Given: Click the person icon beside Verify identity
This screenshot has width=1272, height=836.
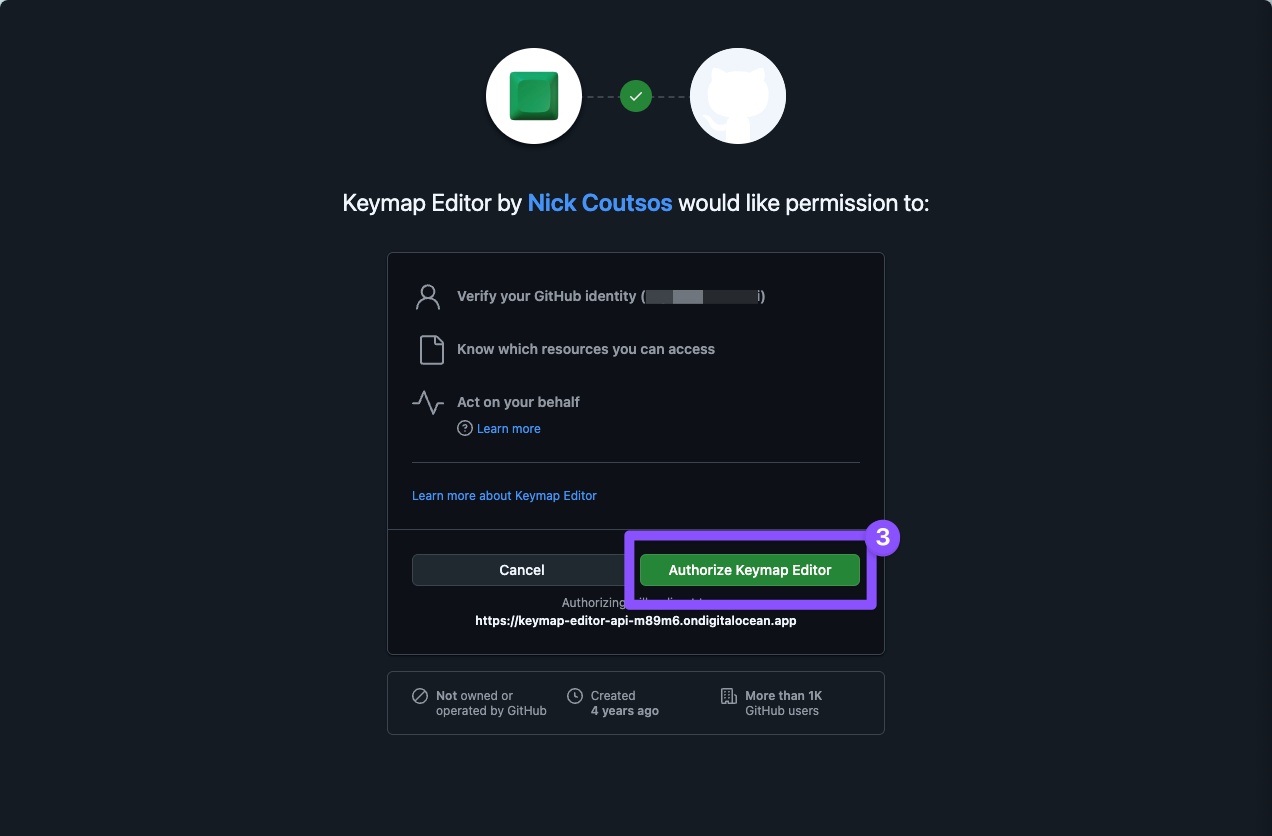Looking at the screenshot, I should 428,297.
